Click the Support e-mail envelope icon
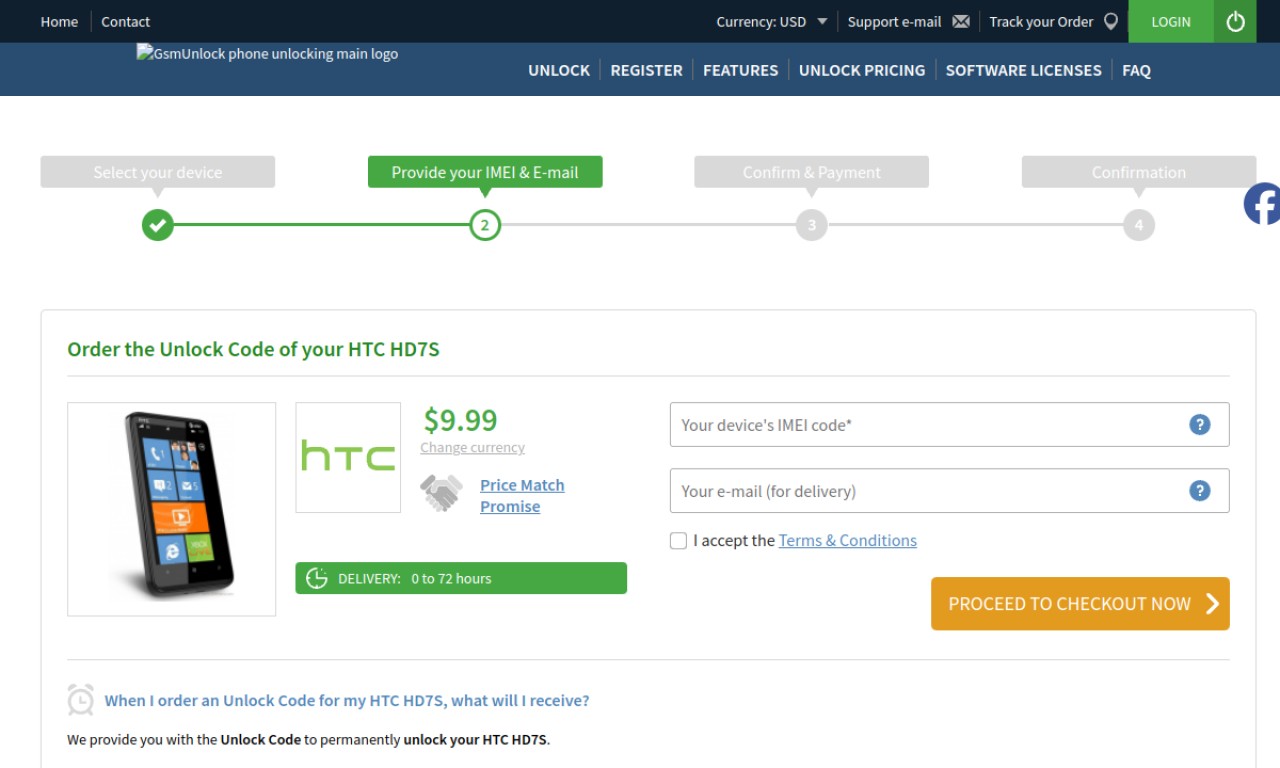 tap(961, 21)
